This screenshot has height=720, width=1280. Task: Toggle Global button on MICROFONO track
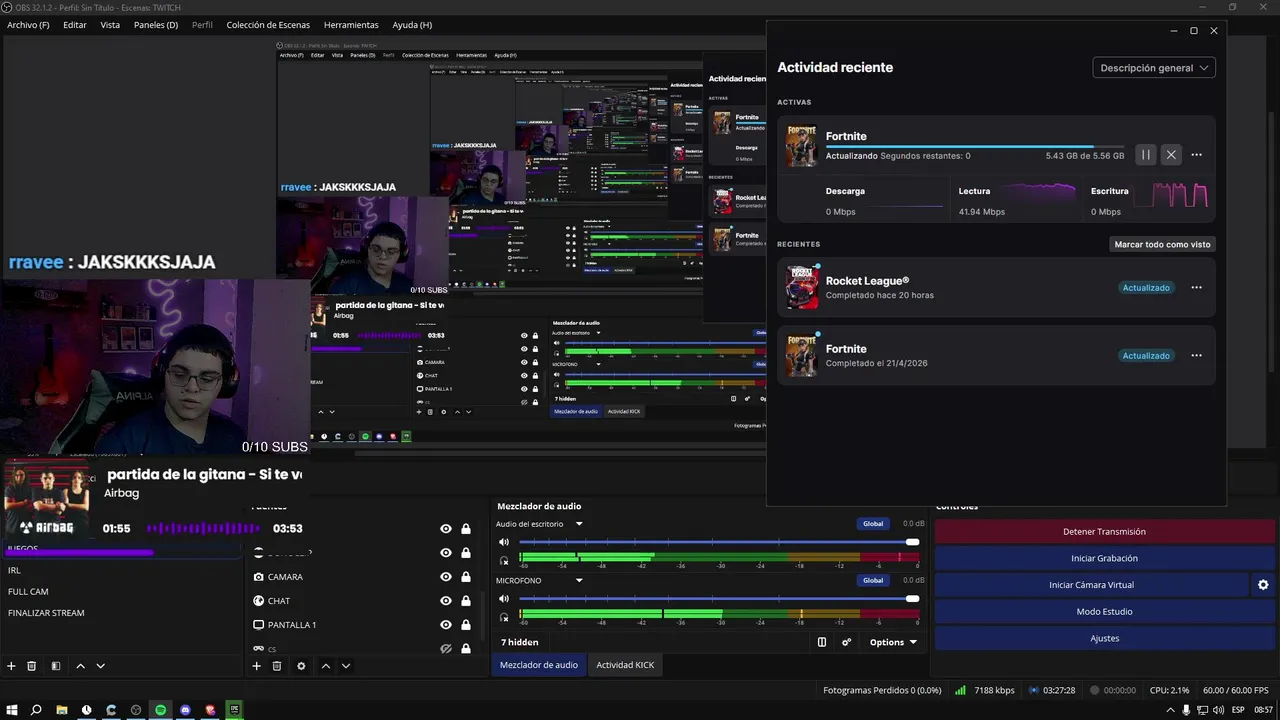tap(873, 580)
